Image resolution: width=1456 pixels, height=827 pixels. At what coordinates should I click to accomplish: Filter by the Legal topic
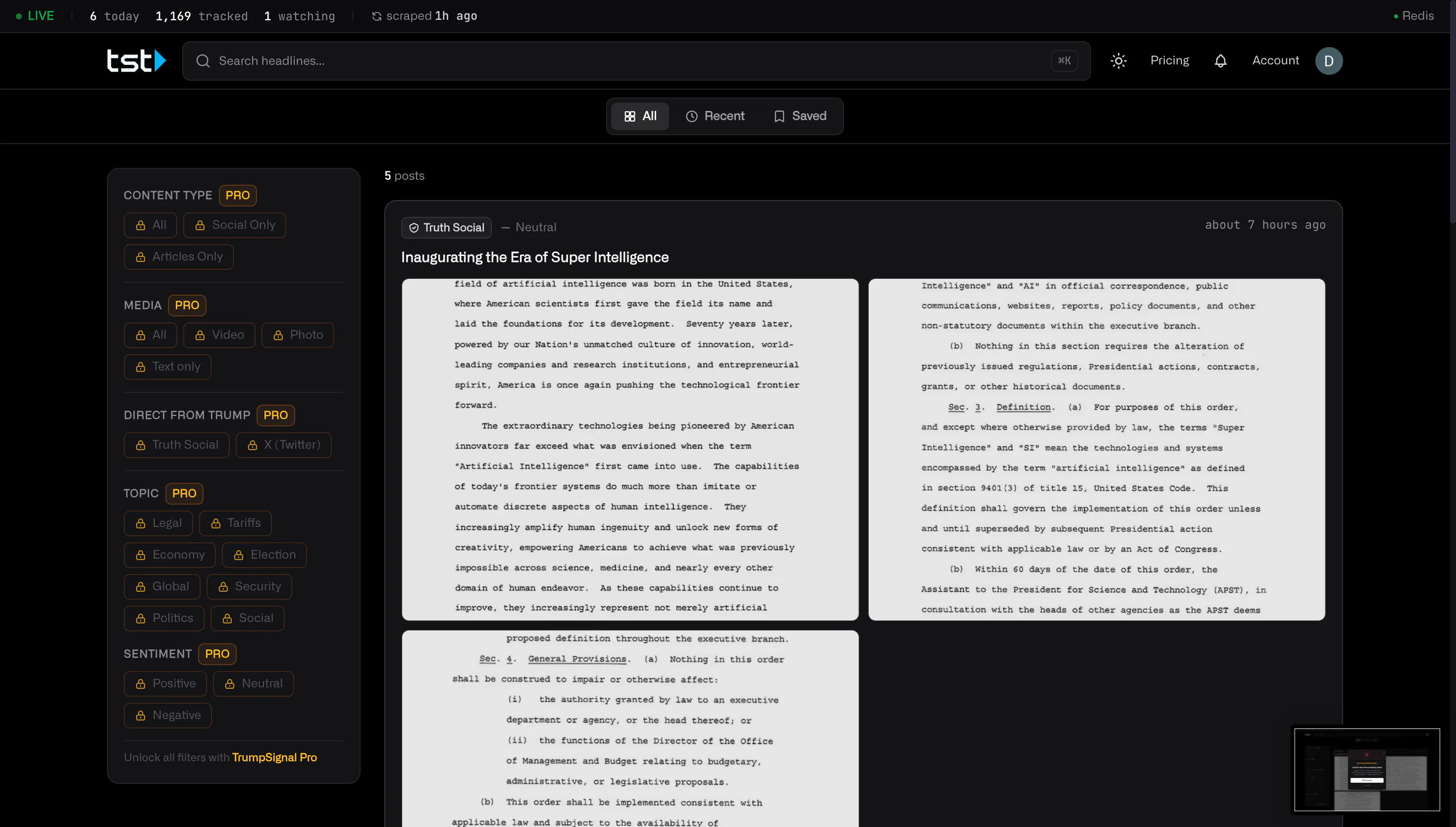click(158, 523)
